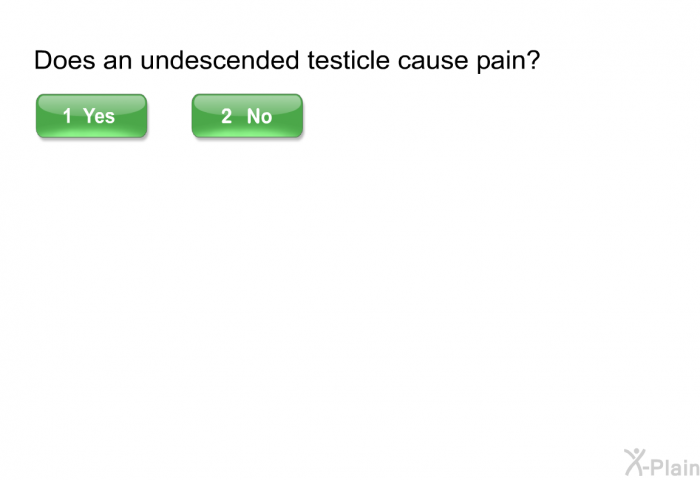This screenshot has width=700, height=480.
Task: Click the word 'testicle' in the heading
Action: pyautogui.click(x=349, y=60)
